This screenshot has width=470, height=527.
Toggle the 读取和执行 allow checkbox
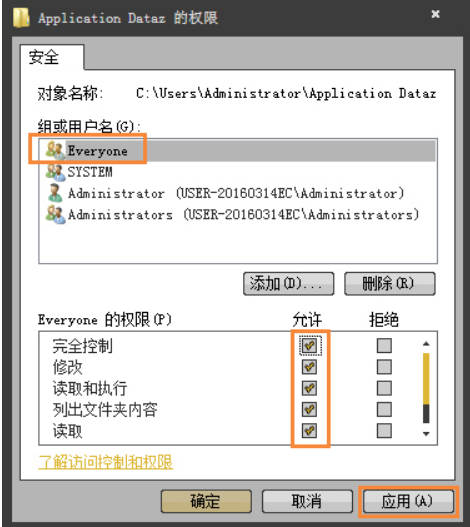pyautogui.click(x=310, y=388)
